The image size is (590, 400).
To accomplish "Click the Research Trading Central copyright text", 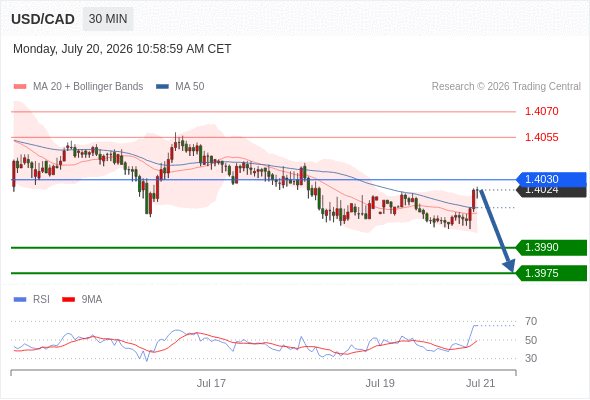I will 506,87.
